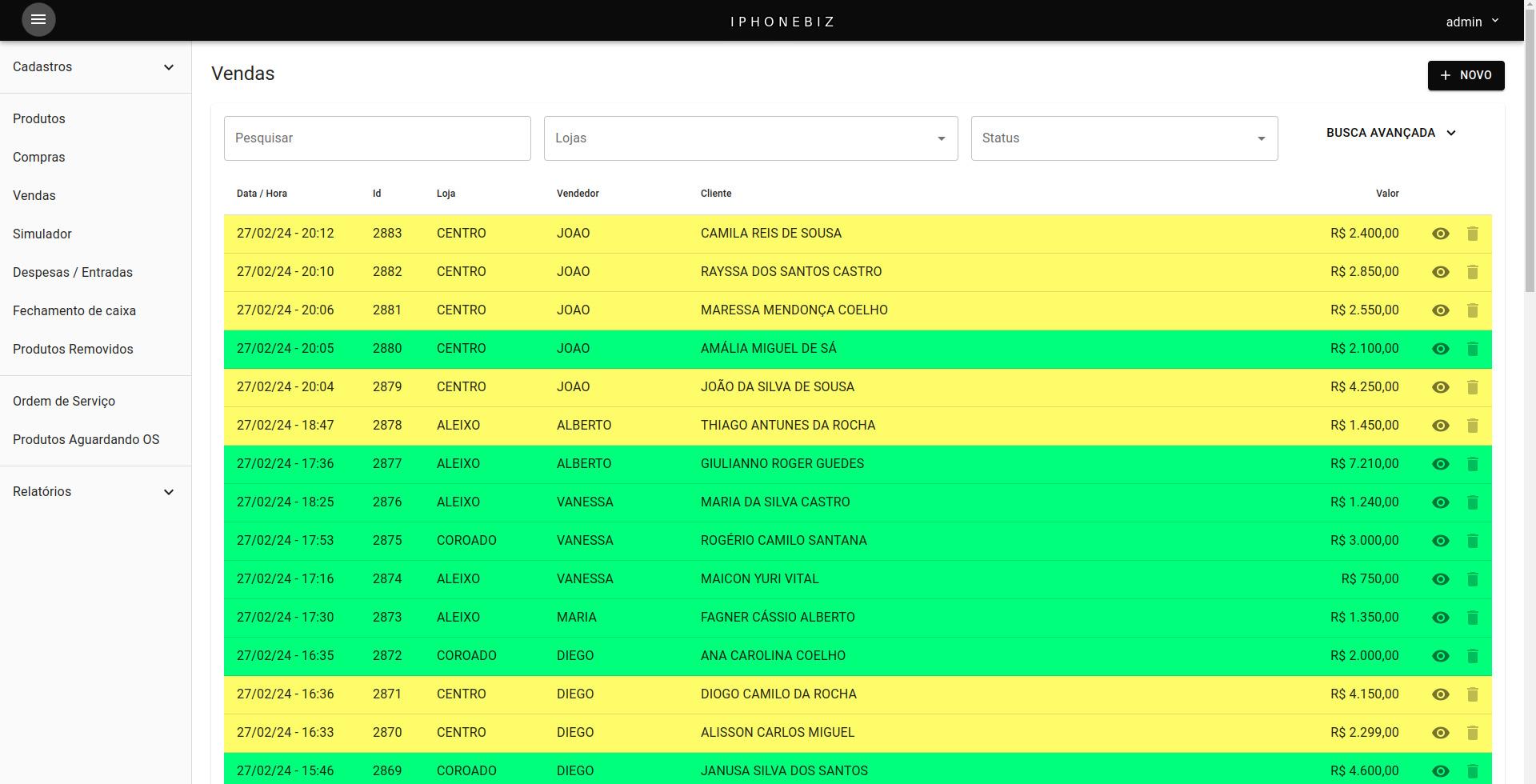
Task: Open sale 2879 with the eye icon
Action: [x=1440, y=387]
